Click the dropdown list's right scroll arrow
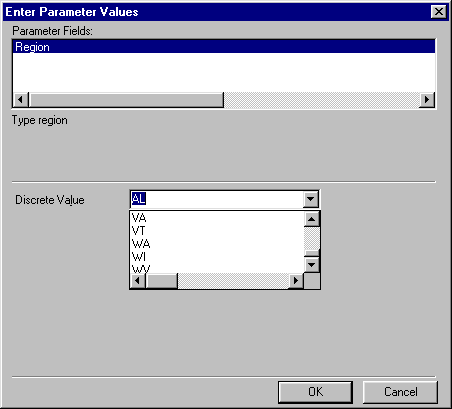The height and width of the screenshot is (409, 452). coord(296,281)
